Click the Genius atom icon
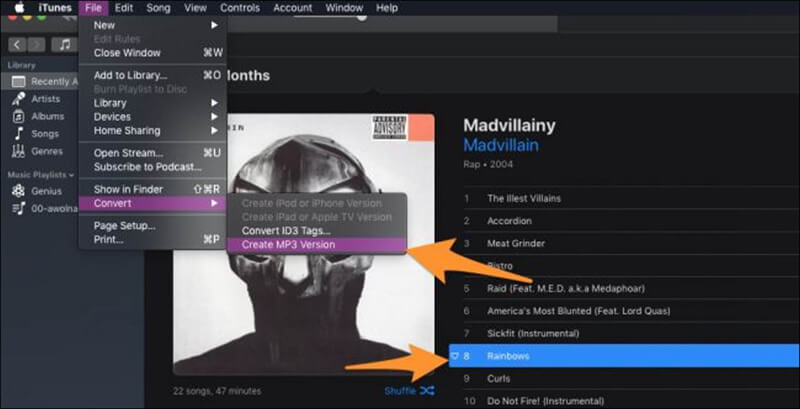 (x=18, y=191)
